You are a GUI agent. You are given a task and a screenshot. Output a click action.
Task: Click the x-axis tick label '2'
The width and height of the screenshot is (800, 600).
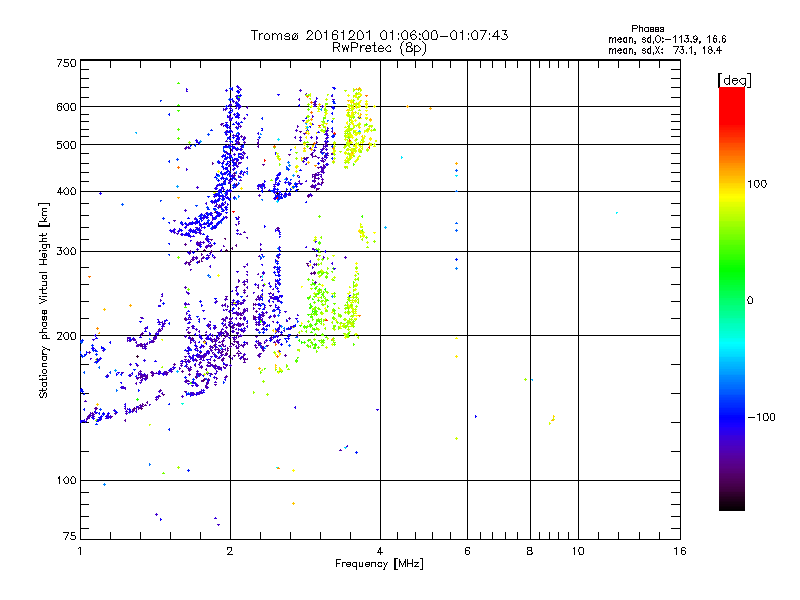(230, 551)
